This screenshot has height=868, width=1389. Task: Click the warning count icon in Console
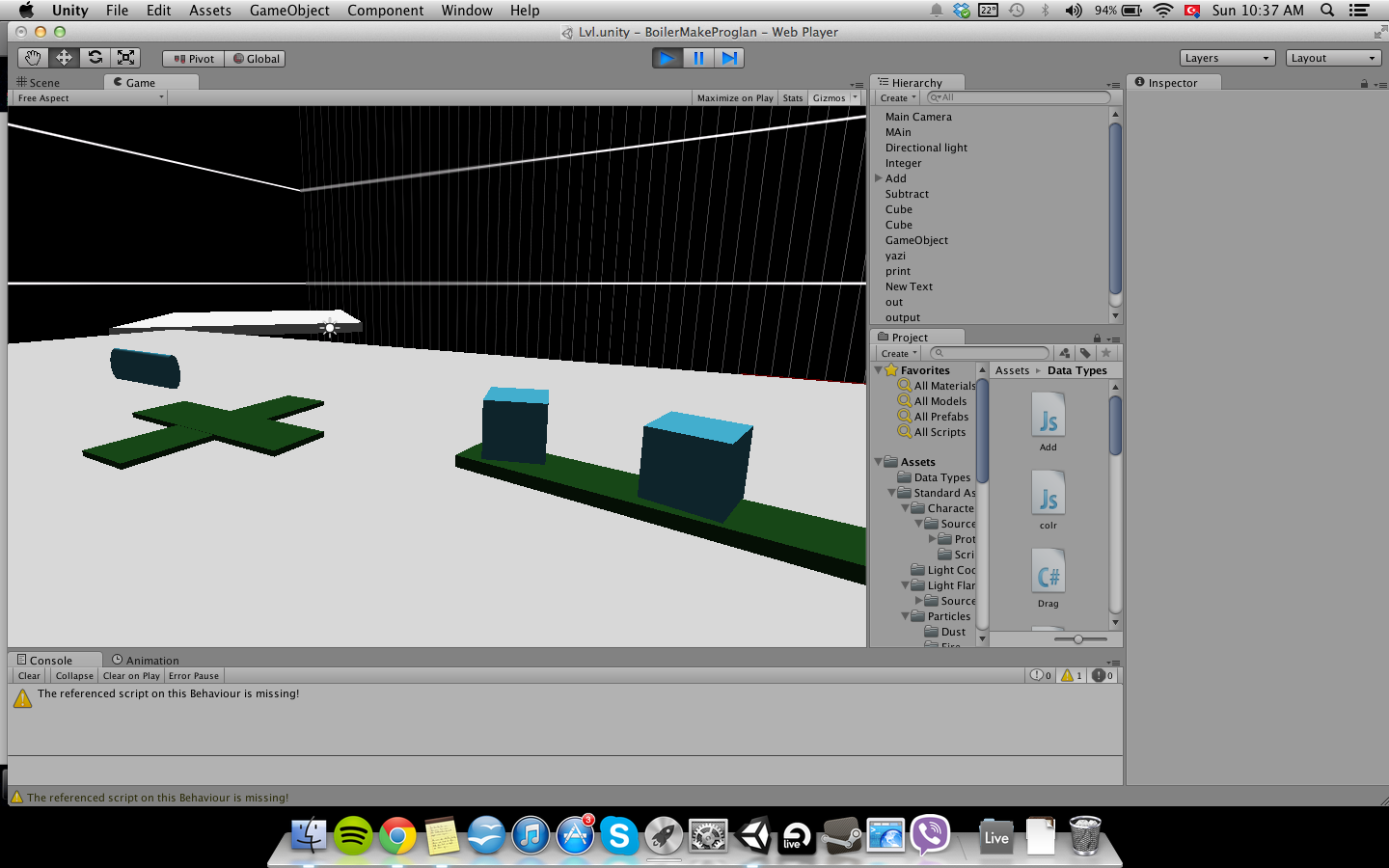[x=1072, y=676]
